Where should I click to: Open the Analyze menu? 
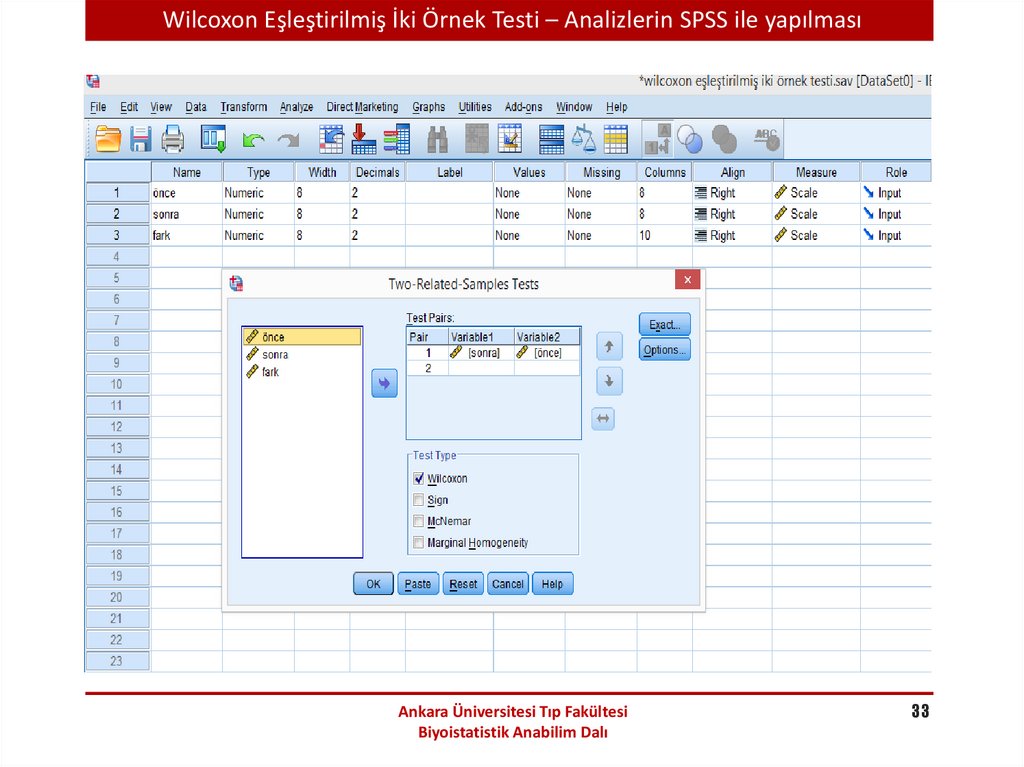click(x=296, y=107)
